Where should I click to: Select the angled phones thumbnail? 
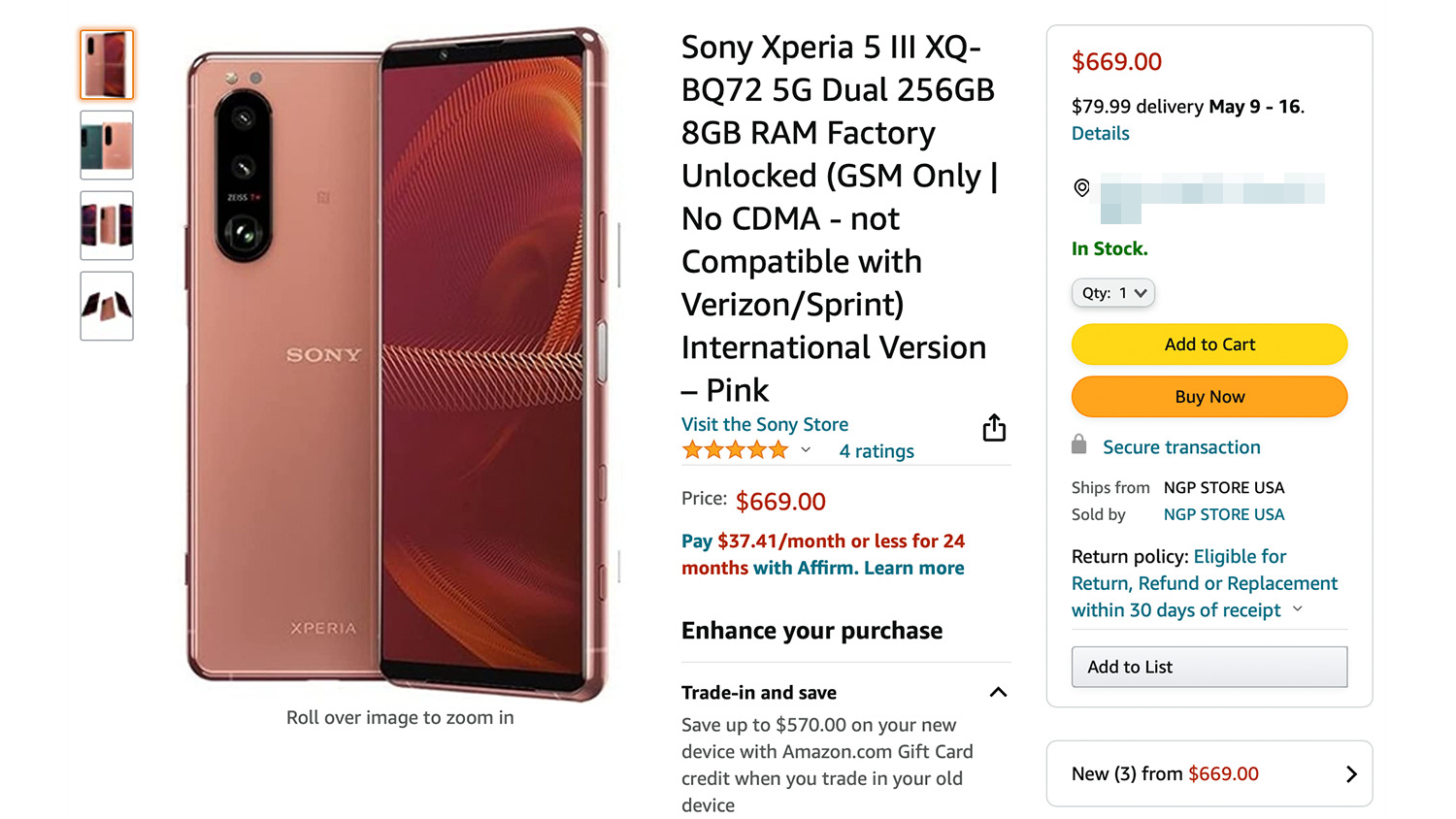coord(107,307)
